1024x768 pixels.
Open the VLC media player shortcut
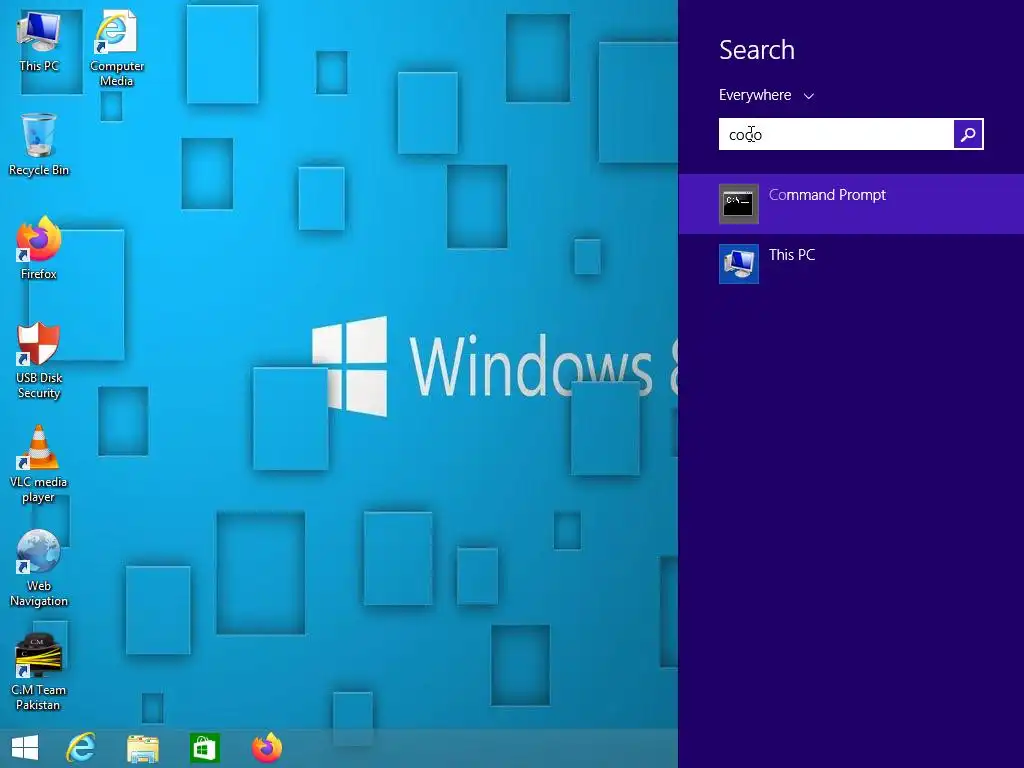[39, 464]
